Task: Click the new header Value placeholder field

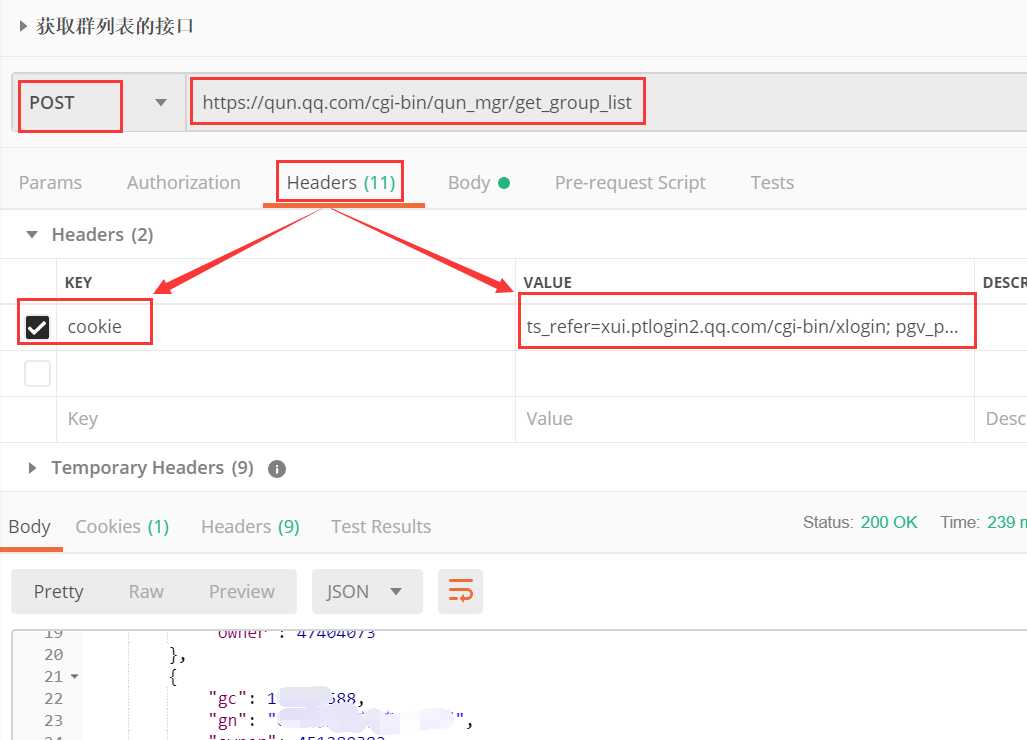Action: click(x=745, y=419)
